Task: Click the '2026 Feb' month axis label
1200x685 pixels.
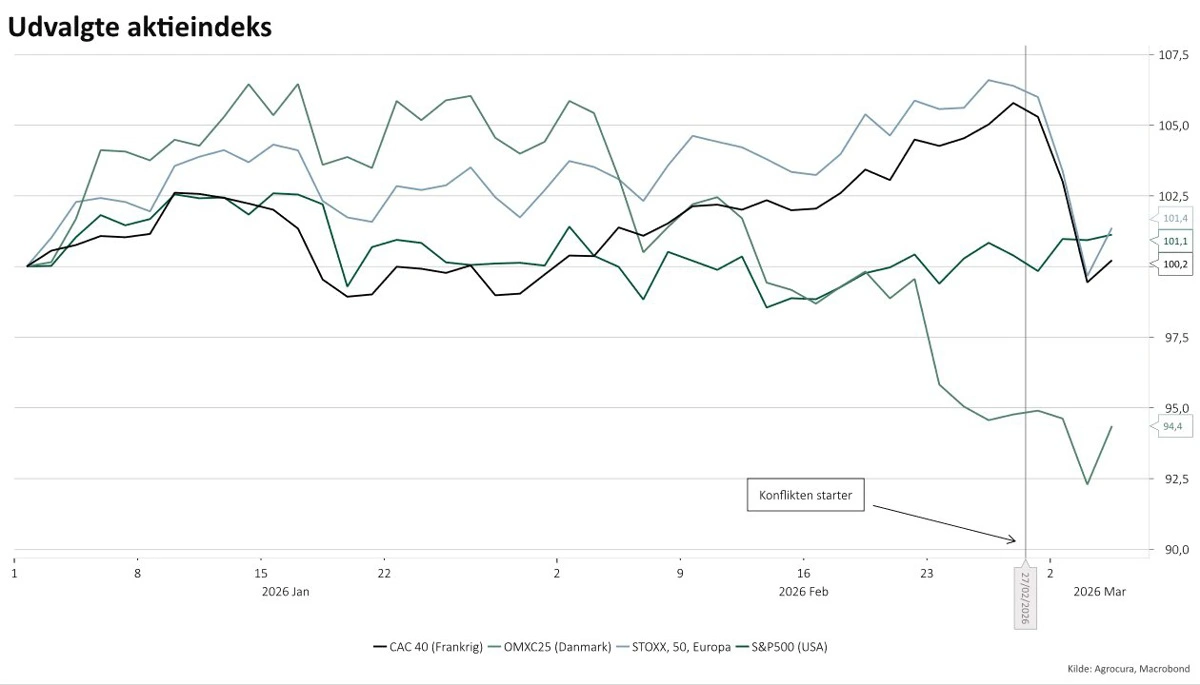Action: [803, 592]
